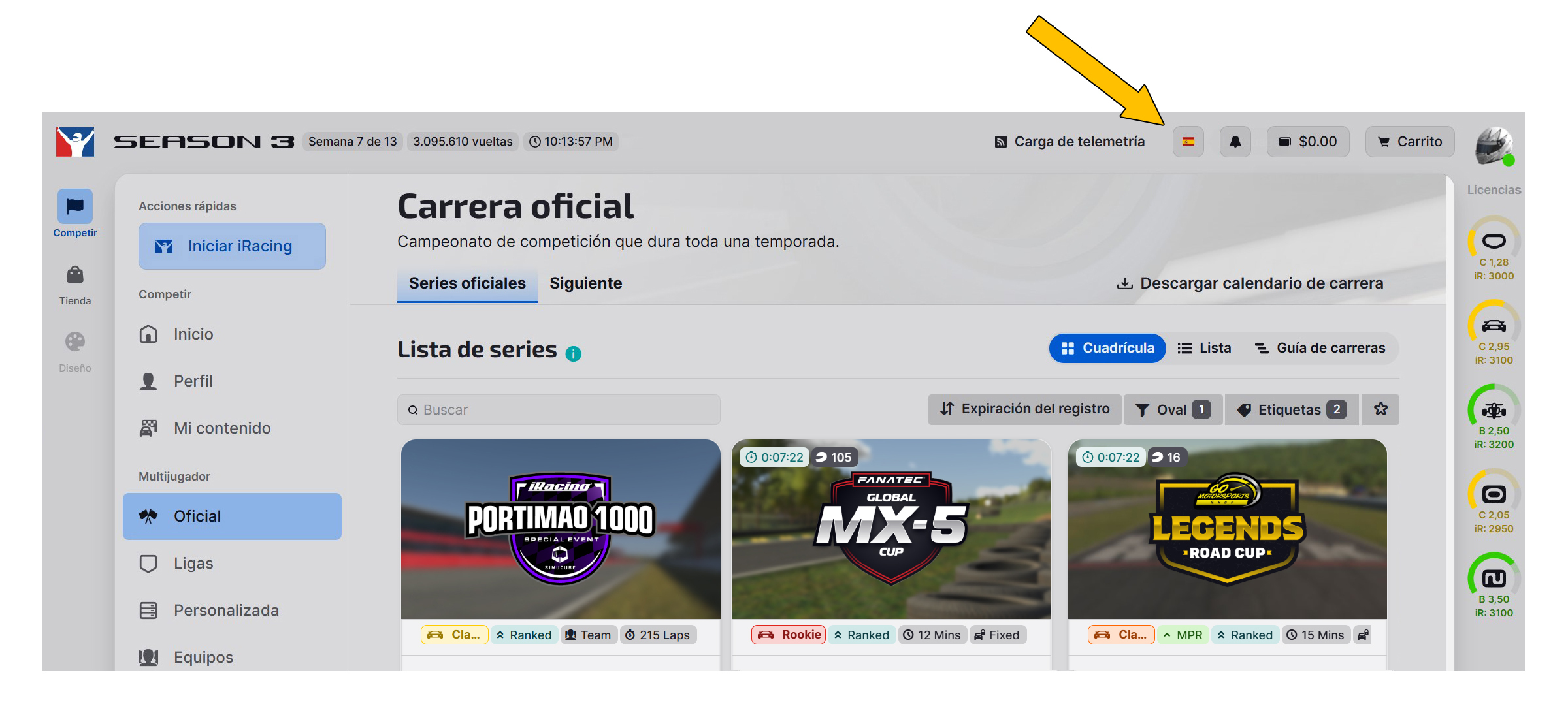Click the 0:07:22 timer on MX-5 card
Viewport: 1568px width, 715px height.
click(775, 457)
